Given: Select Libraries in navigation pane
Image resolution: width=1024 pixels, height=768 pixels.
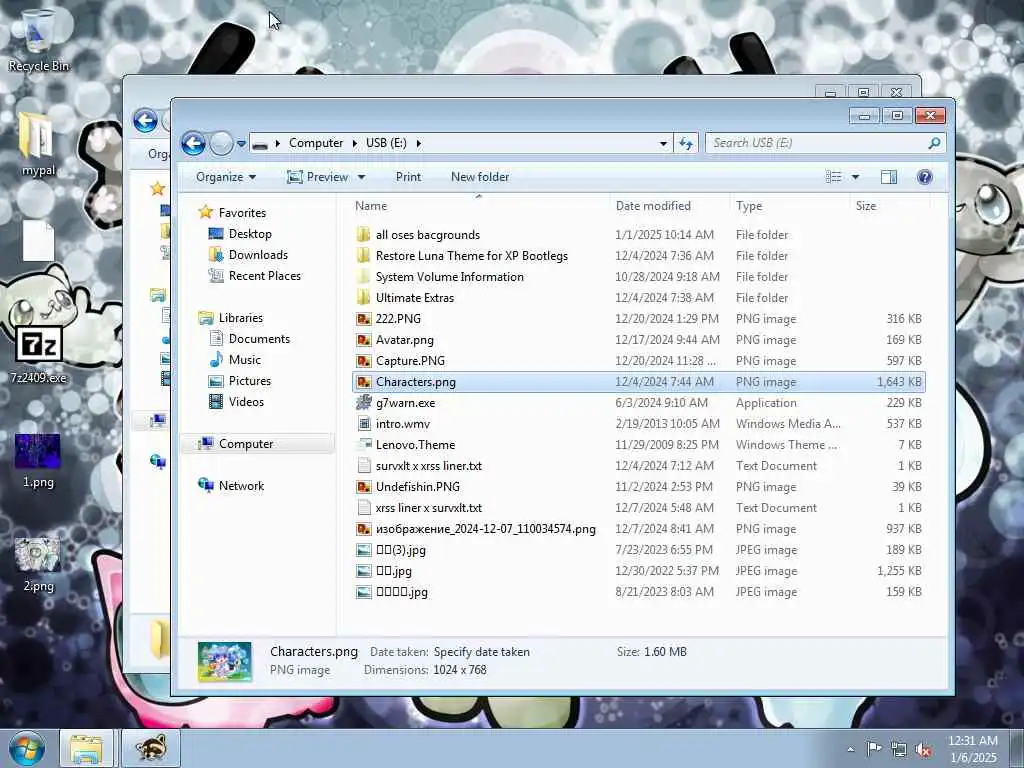Looking at the screenshot, I should pyautogui.click(x=240, y=318).
